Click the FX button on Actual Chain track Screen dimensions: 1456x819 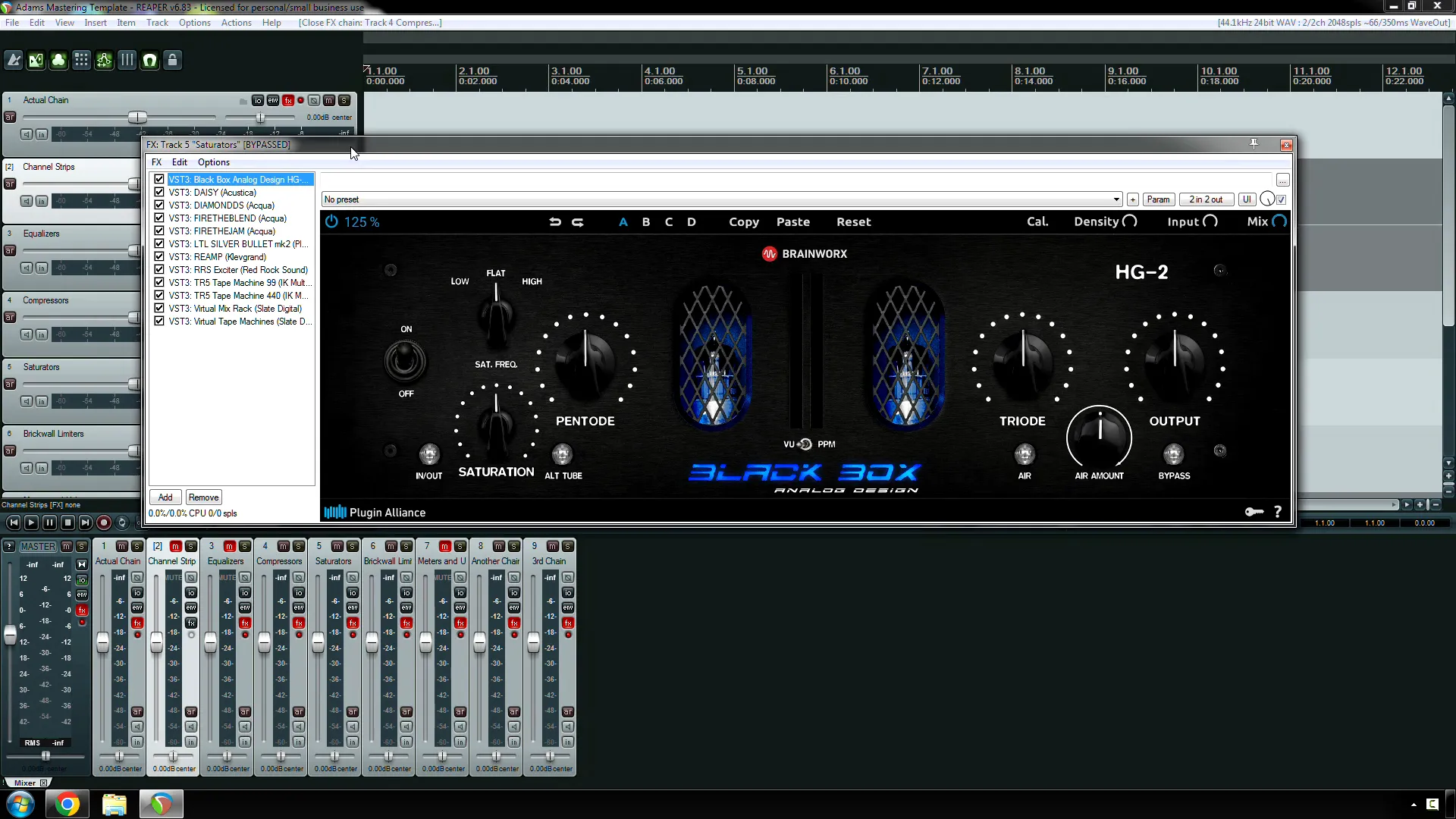288,100
